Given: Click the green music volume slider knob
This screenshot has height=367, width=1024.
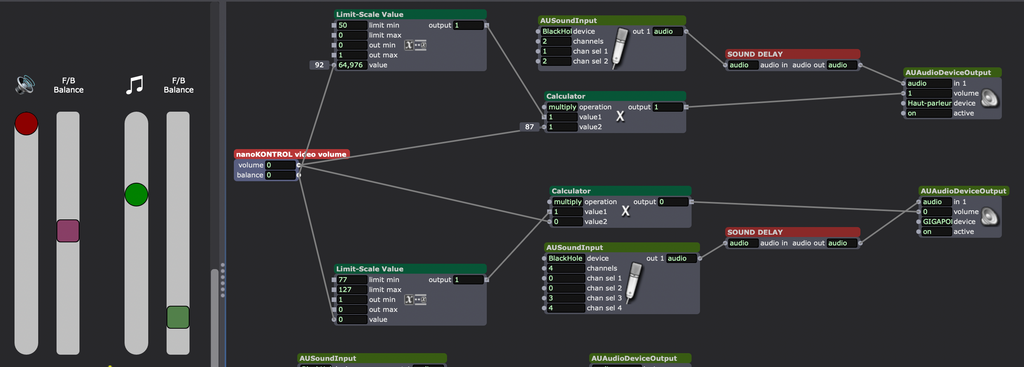Looking at the screenshot, I should (136, 194).
